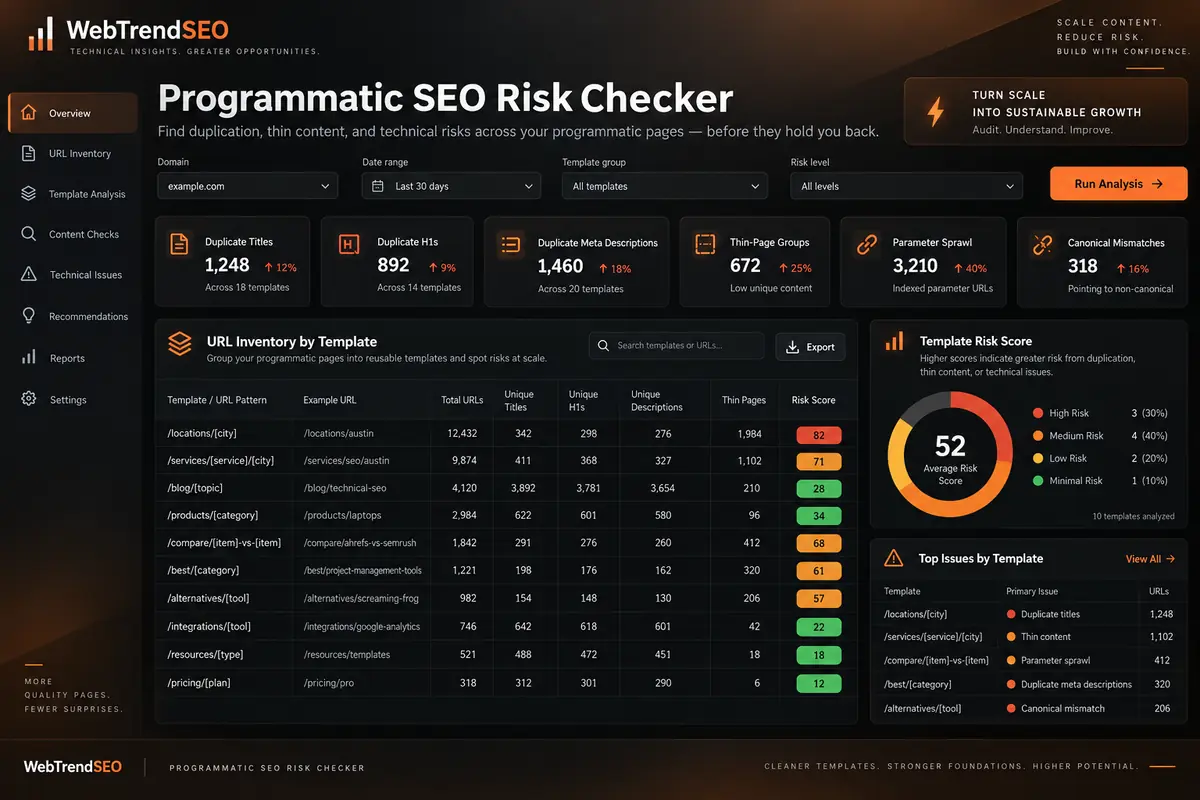Click the 10 templates analyzed note
This screenshot has height=800, width=1200.
[1134, 517]
